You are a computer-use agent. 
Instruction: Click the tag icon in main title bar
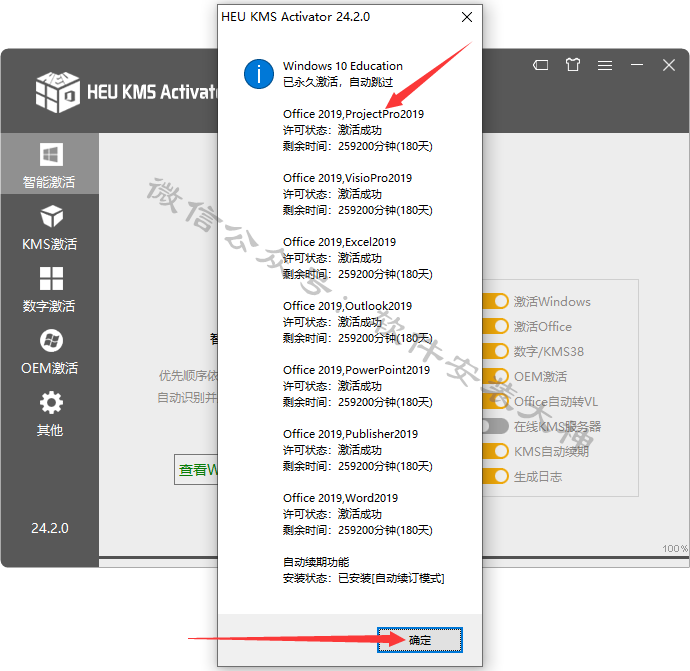tap(540, 66)
